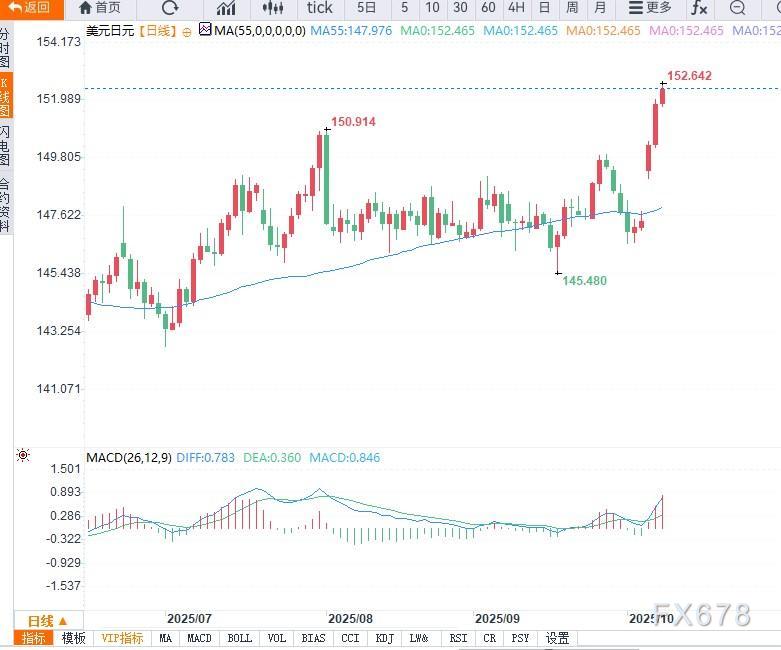Click the refresh icon in top toolbar
Screen dimensions: 781x650
click(x=170, y=8)
